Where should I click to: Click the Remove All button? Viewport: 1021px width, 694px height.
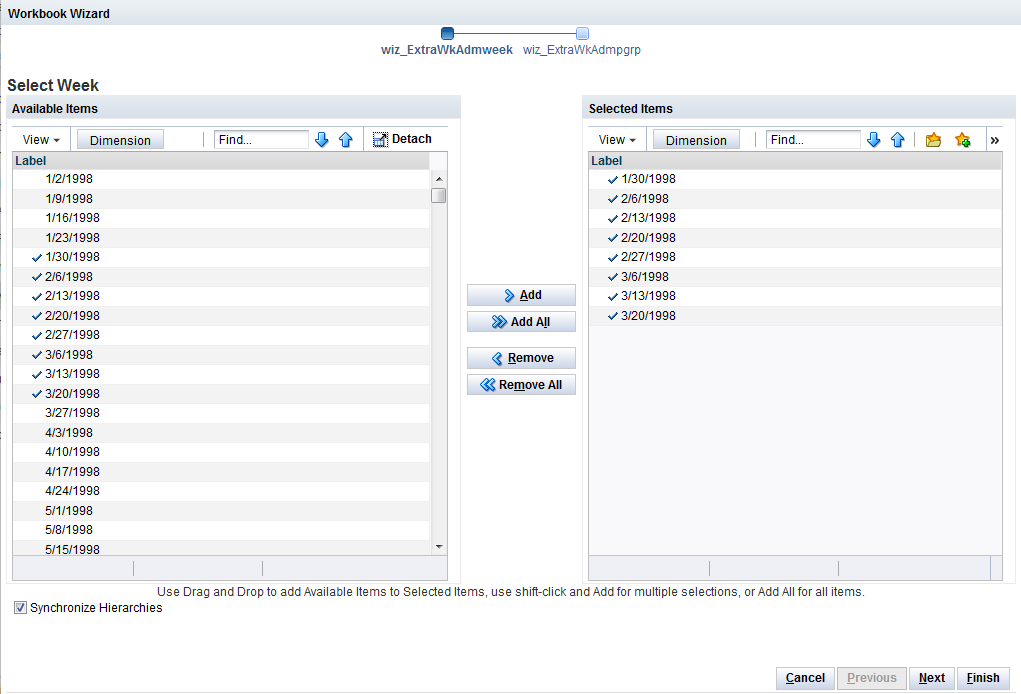pos(522,385)
